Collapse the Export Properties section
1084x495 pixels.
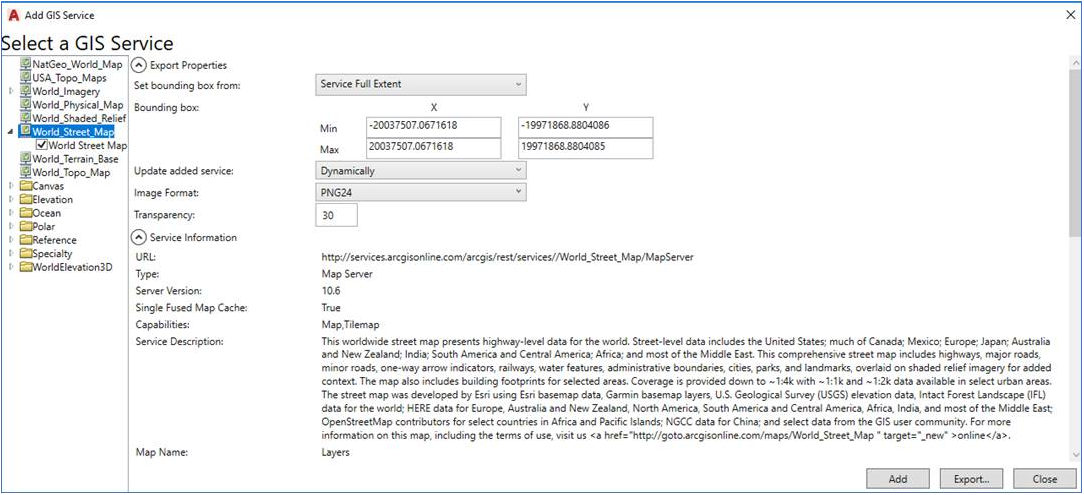[x=140, y=65]
